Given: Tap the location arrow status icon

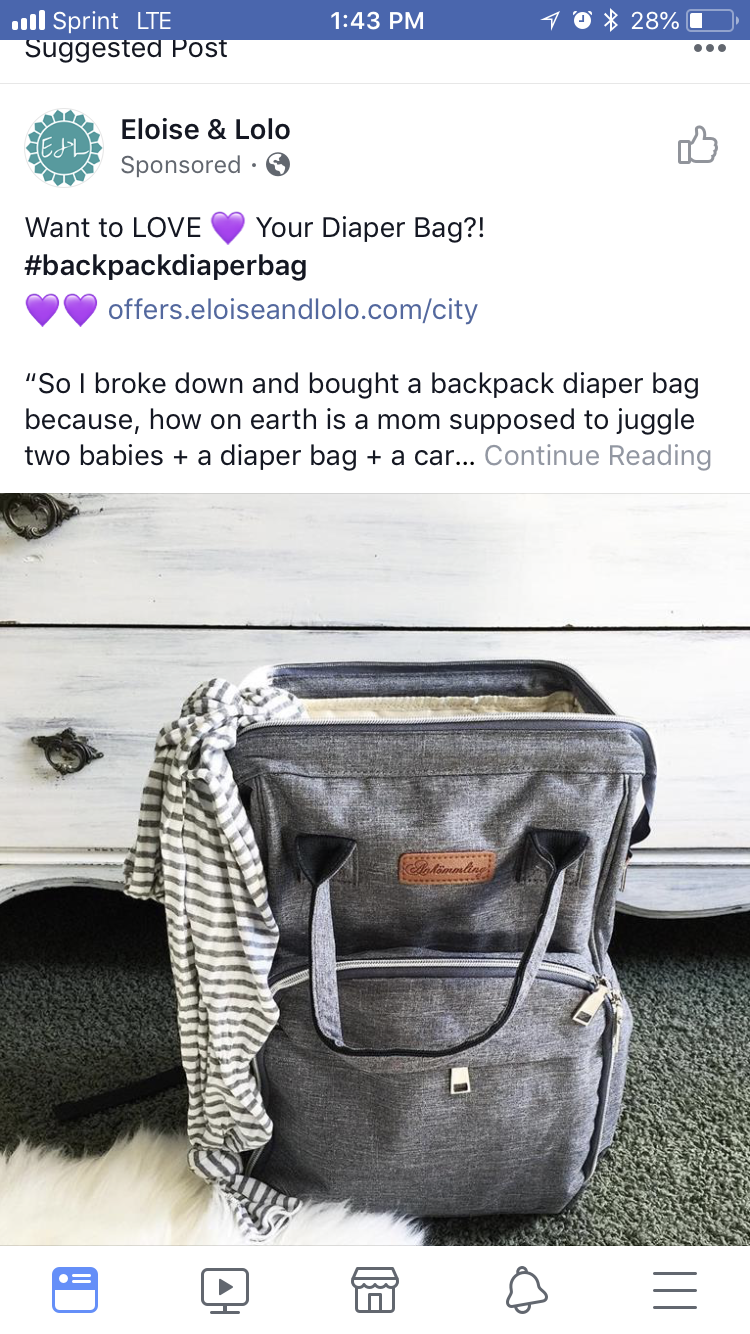Looking at the screenshot, I should pyautogui.click(x=550, y=20).
